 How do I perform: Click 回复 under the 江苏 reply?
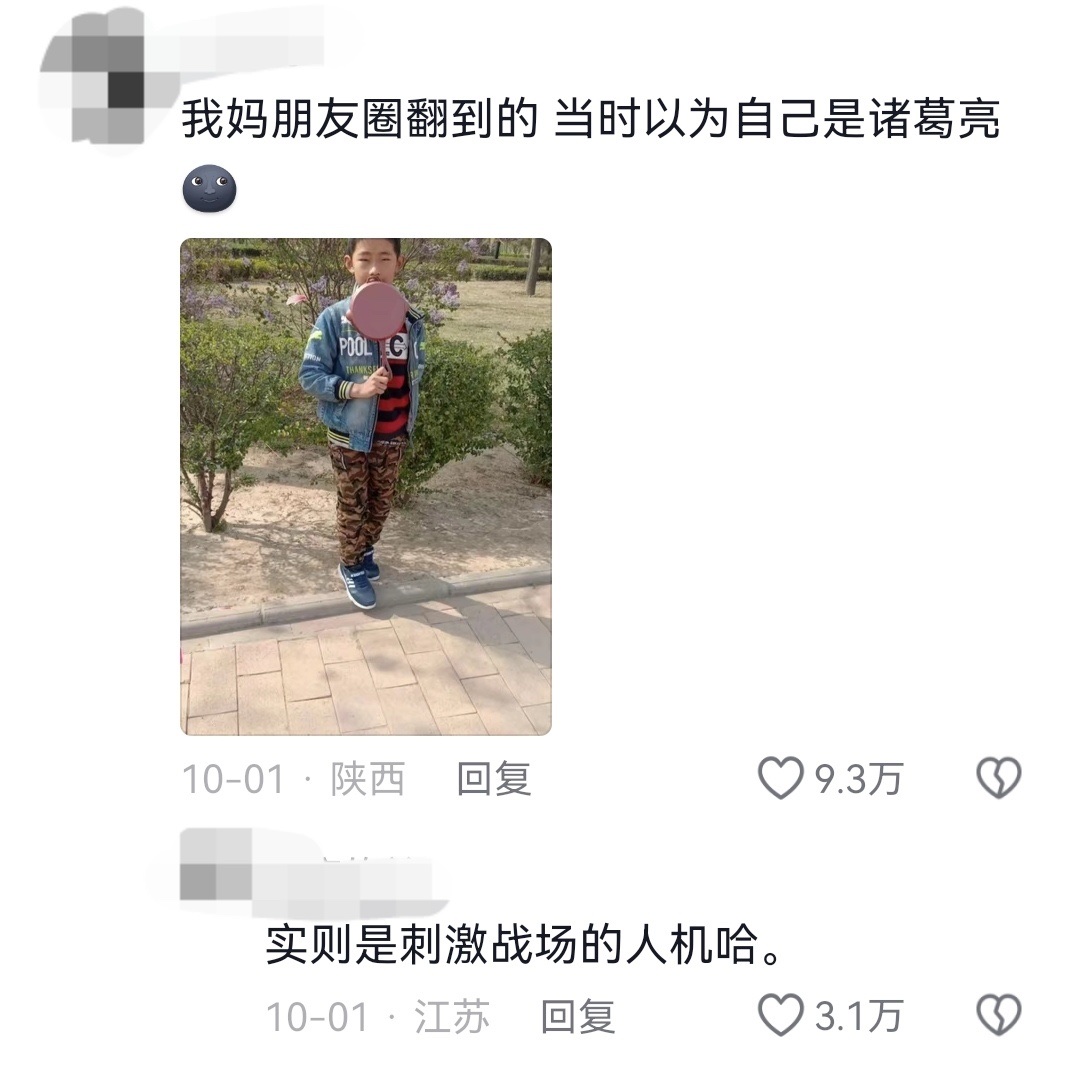577,1016
